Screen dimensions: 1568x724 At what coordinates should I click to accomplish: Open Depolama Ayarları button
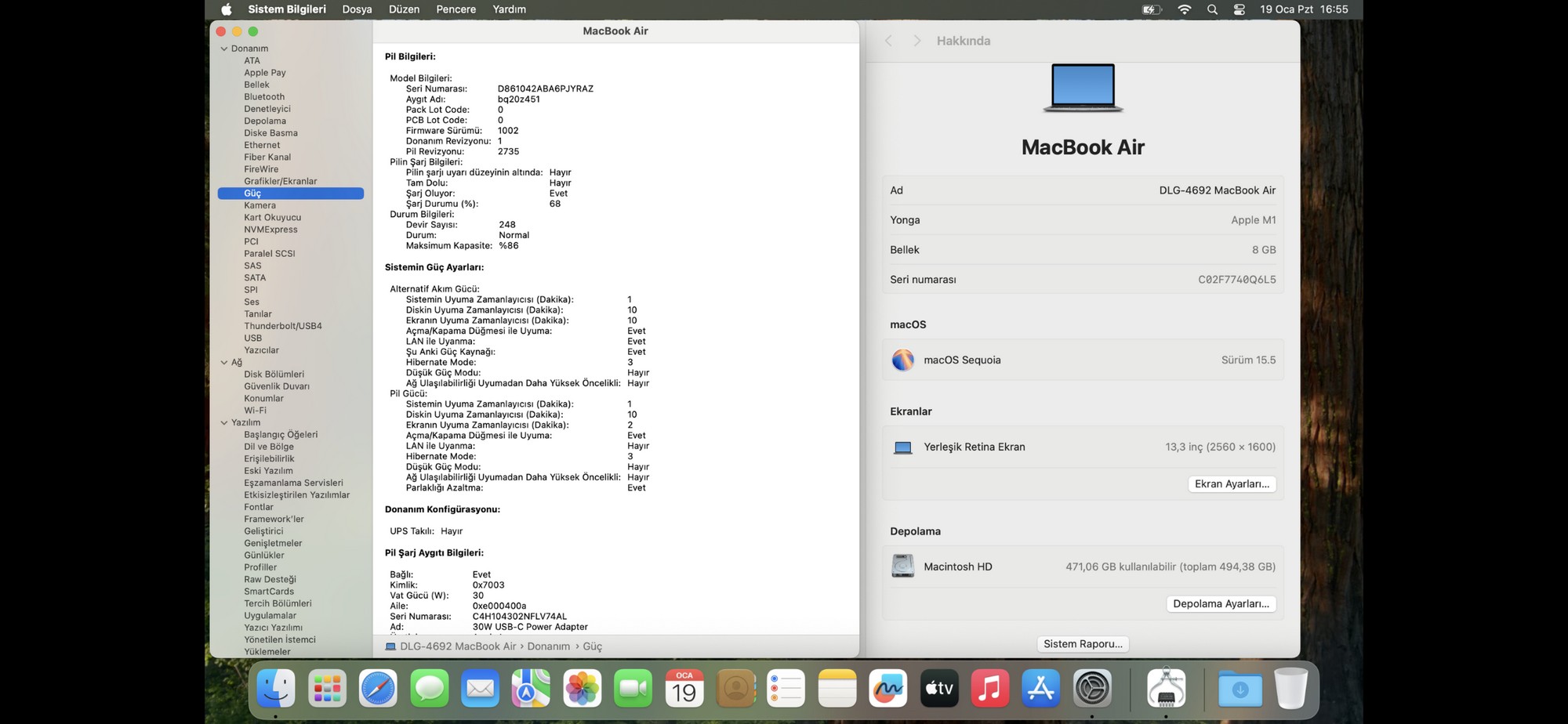(x=1221, y=604)
